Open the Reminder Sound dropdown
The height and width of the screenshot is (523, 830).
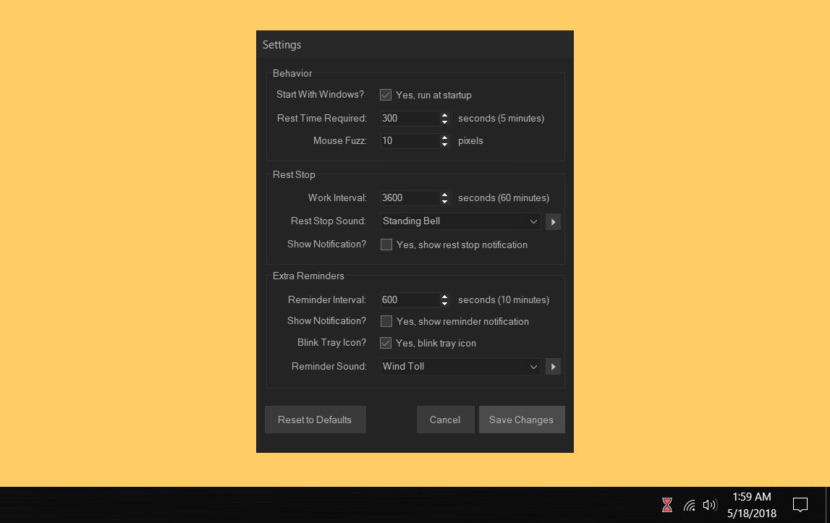click(460, 366)
